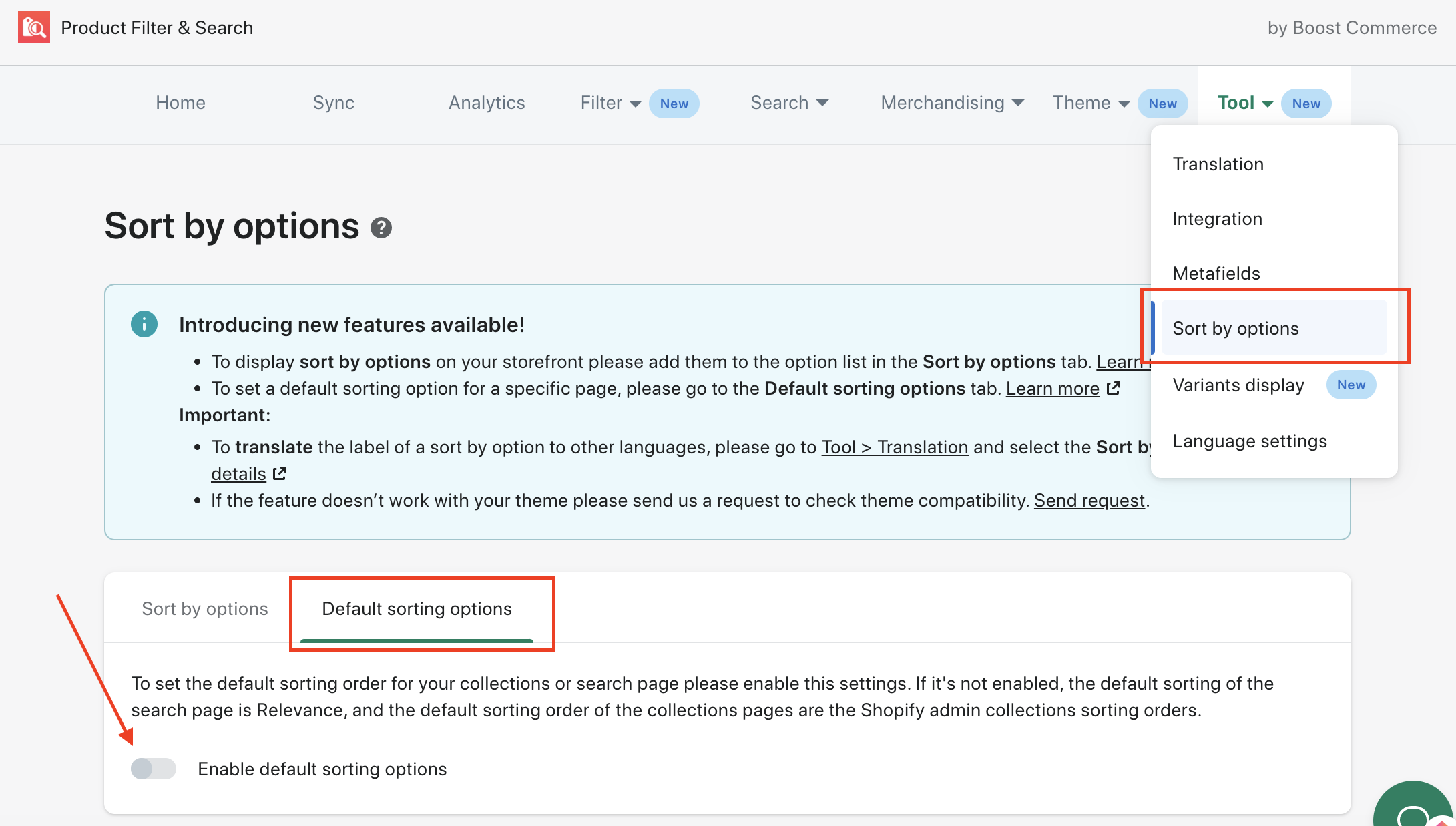Open the help icon beside Sort by options
This screenshot has height=826, width=1456.
click(381, 228)
